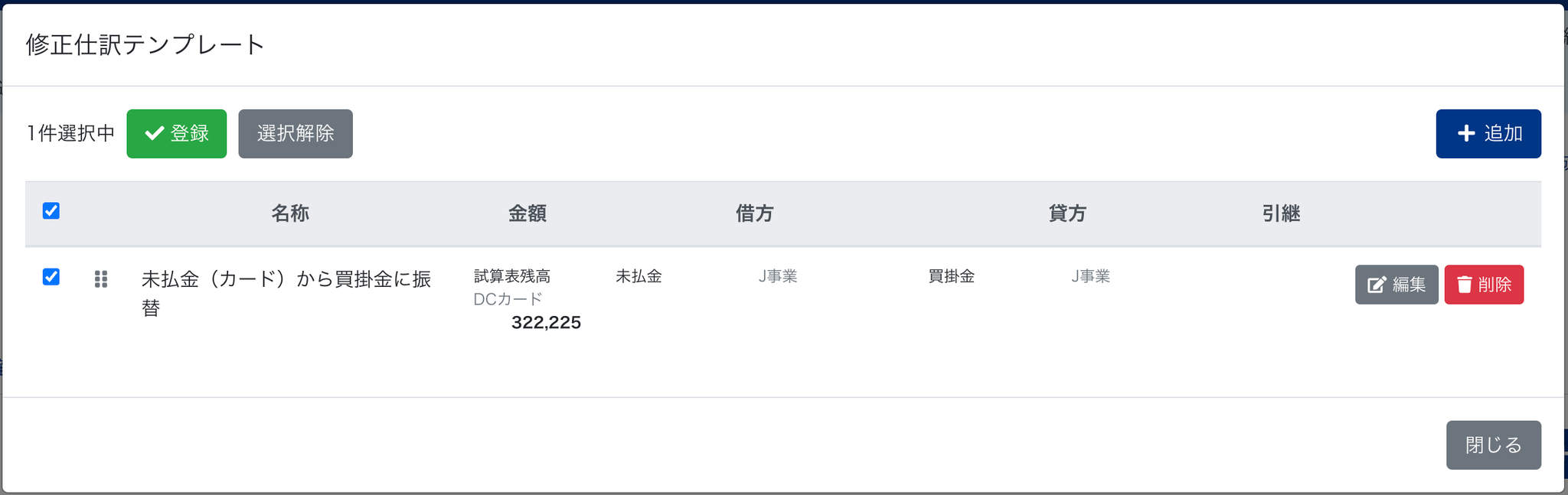Click the 貸方 column header
The width and height of the screenshot is (1568, 495).
tap(1068, 213)
